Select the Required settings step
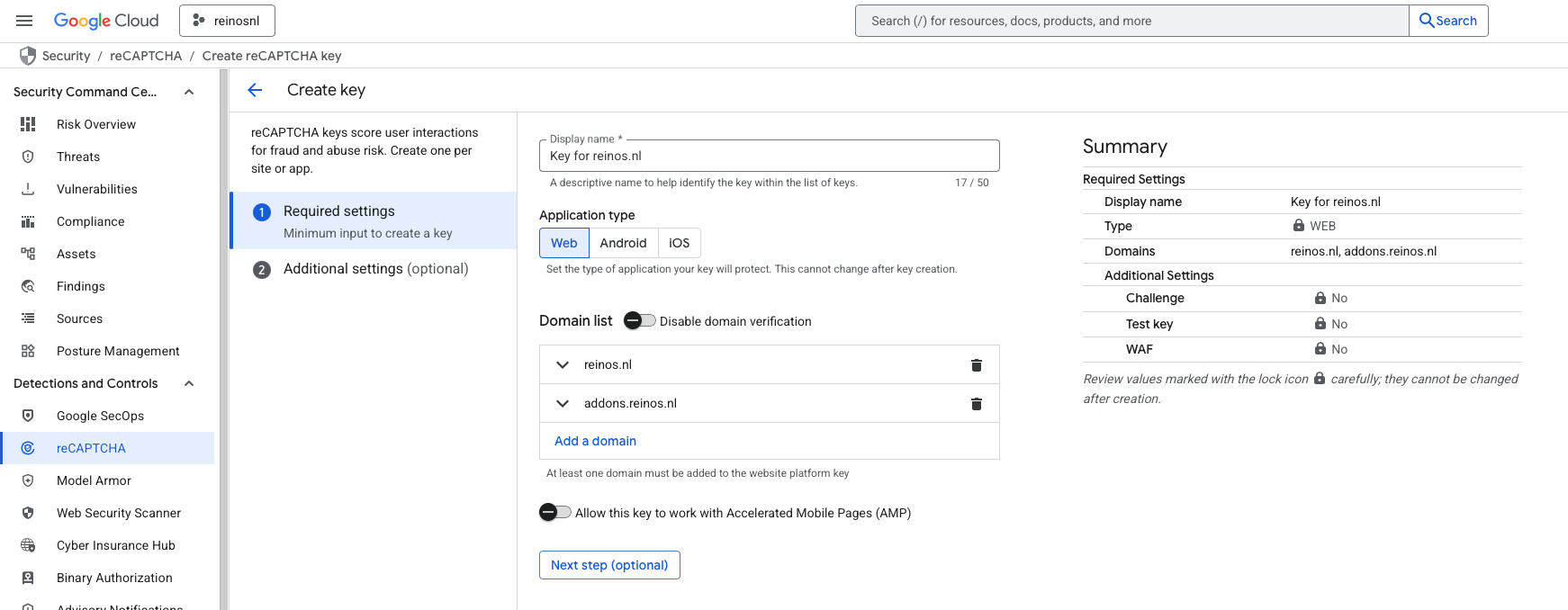1568x610 pixels. pyautogui.click(x=374, y=220)
